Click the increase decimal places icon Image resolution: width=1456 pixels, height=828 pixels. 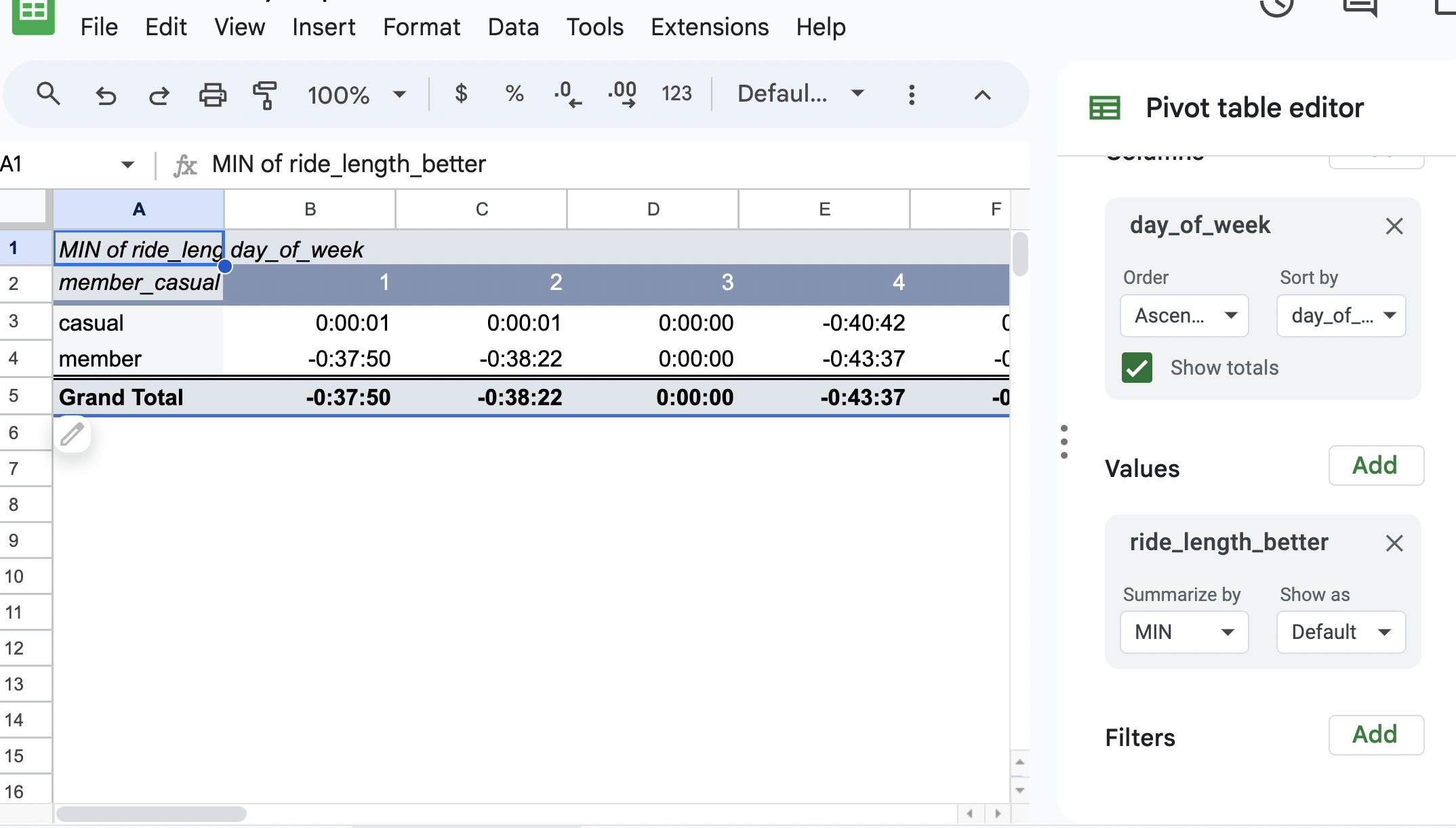622,94
